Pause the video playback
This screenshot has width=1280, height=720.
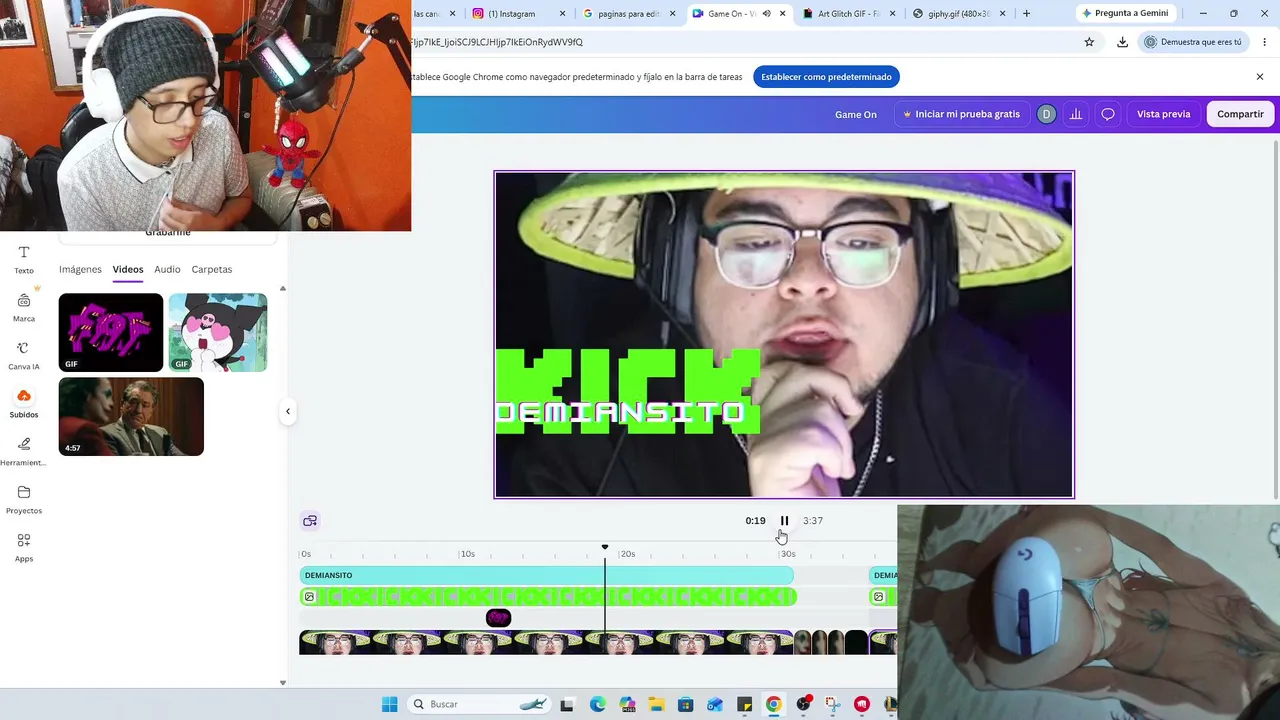(784, 521)
